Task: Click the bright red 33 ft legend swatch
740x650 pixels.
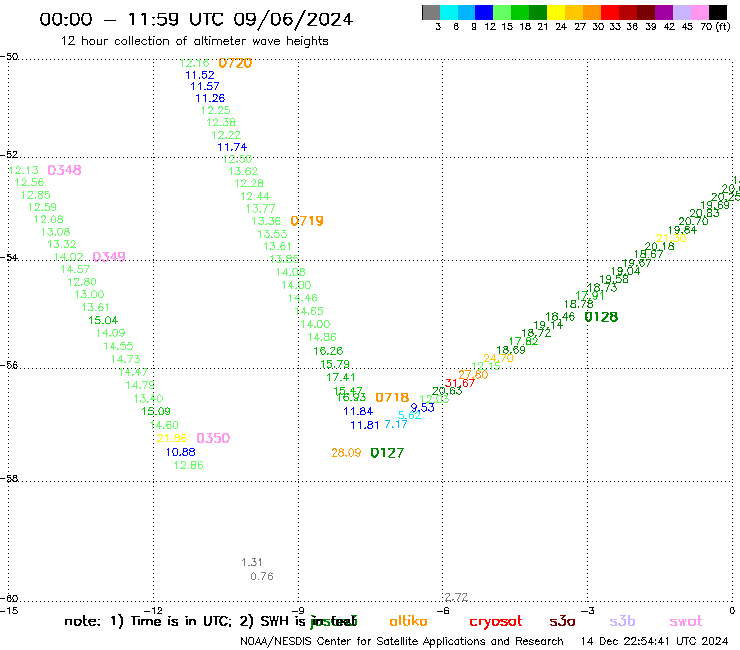Action: [610, 12]
